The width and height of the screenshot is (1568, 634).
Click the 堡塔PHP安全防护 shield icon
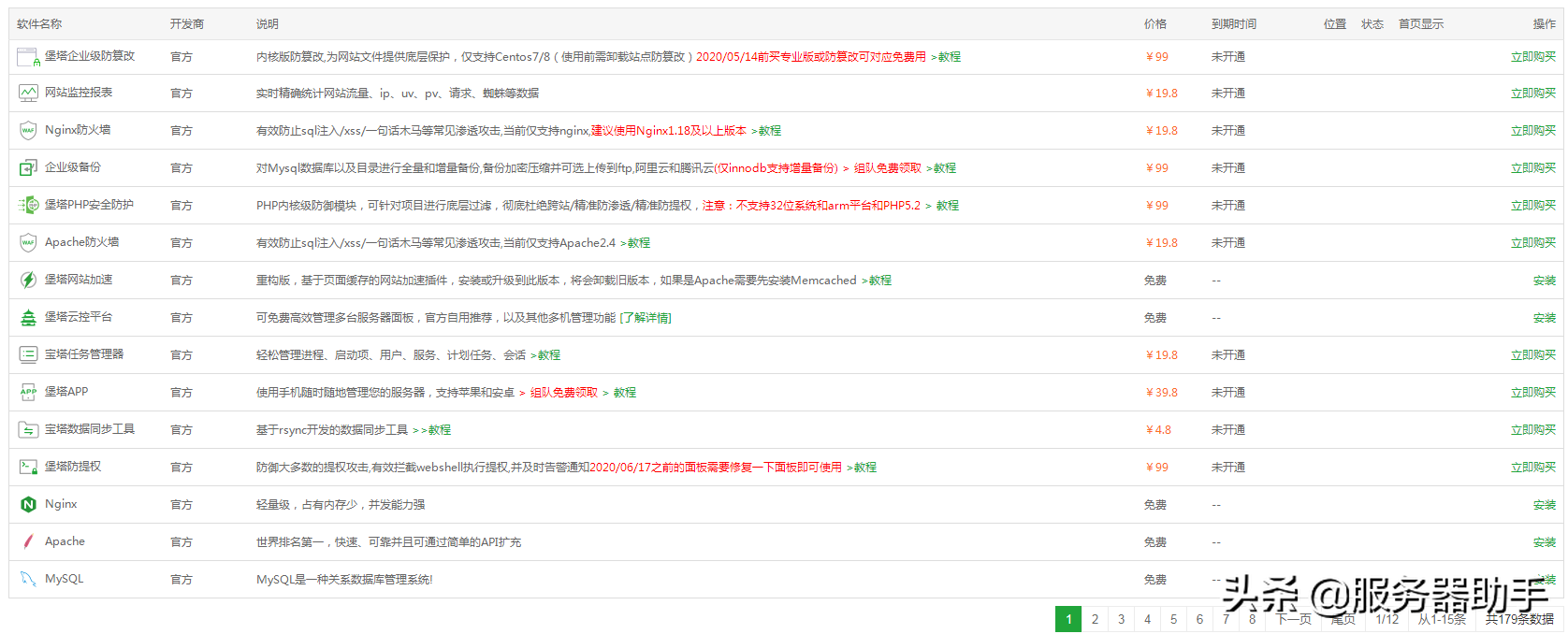(29, 205)
